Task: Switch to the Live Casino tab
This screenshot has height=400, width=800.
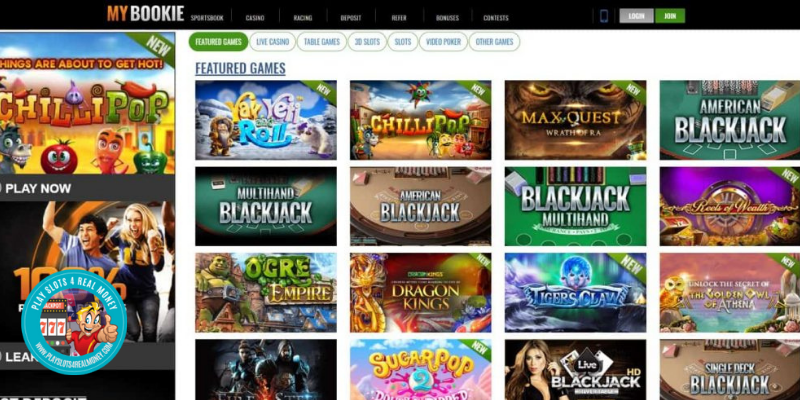Action: pyautogui.click(x=272, y=42)
